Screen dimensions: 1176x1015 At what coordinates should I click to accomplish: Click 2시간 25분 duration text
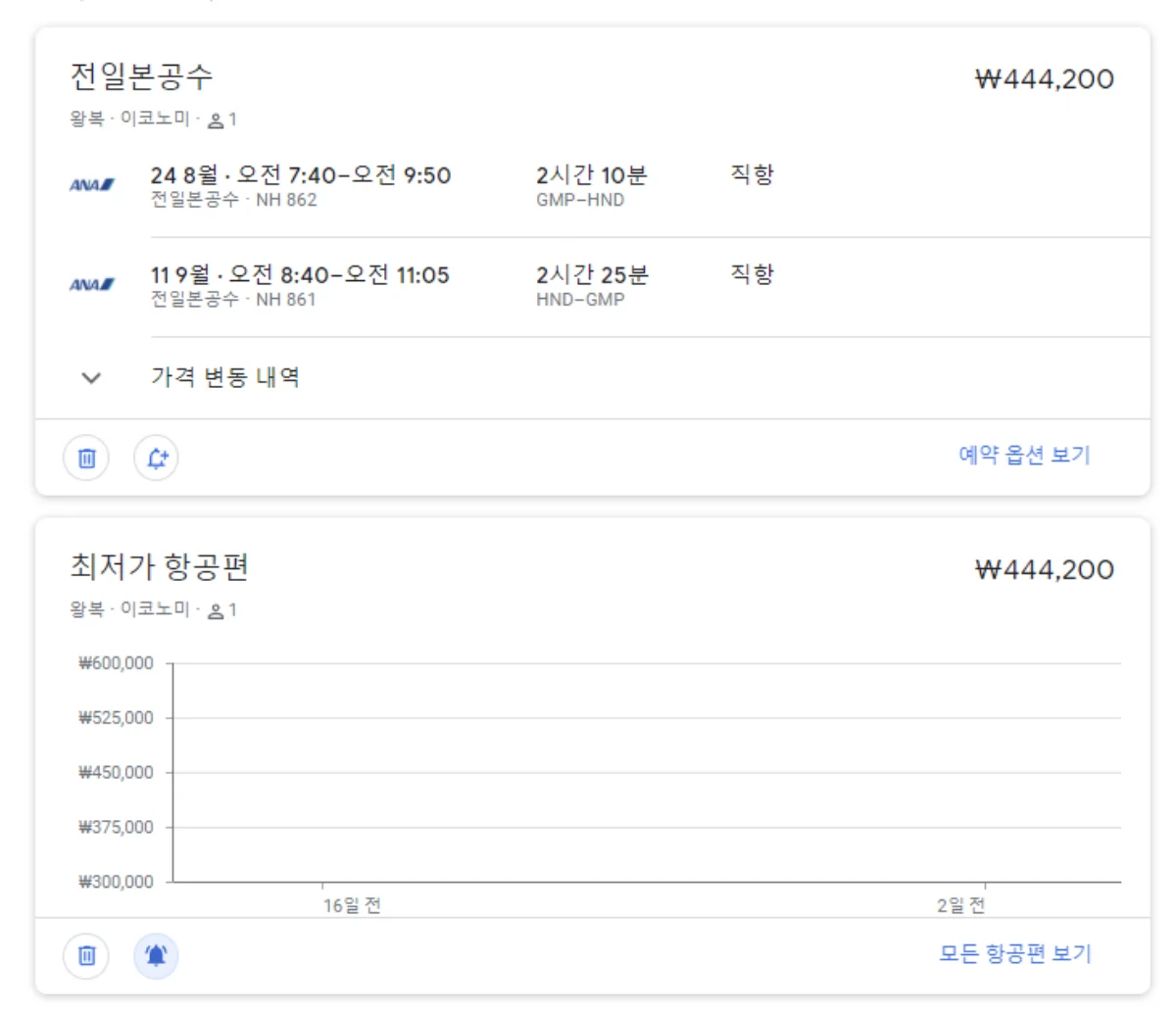point(592,275)
